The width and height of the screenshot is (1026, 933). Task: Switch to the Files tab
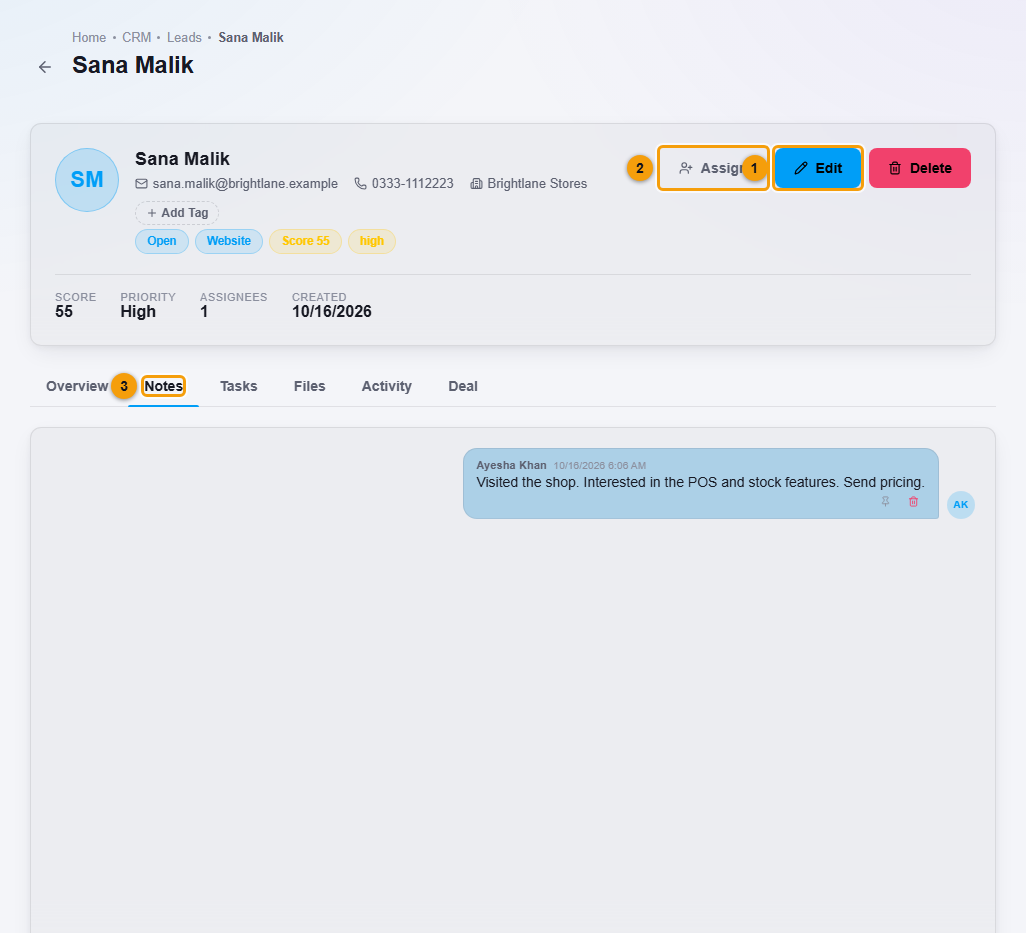[310, 386]
